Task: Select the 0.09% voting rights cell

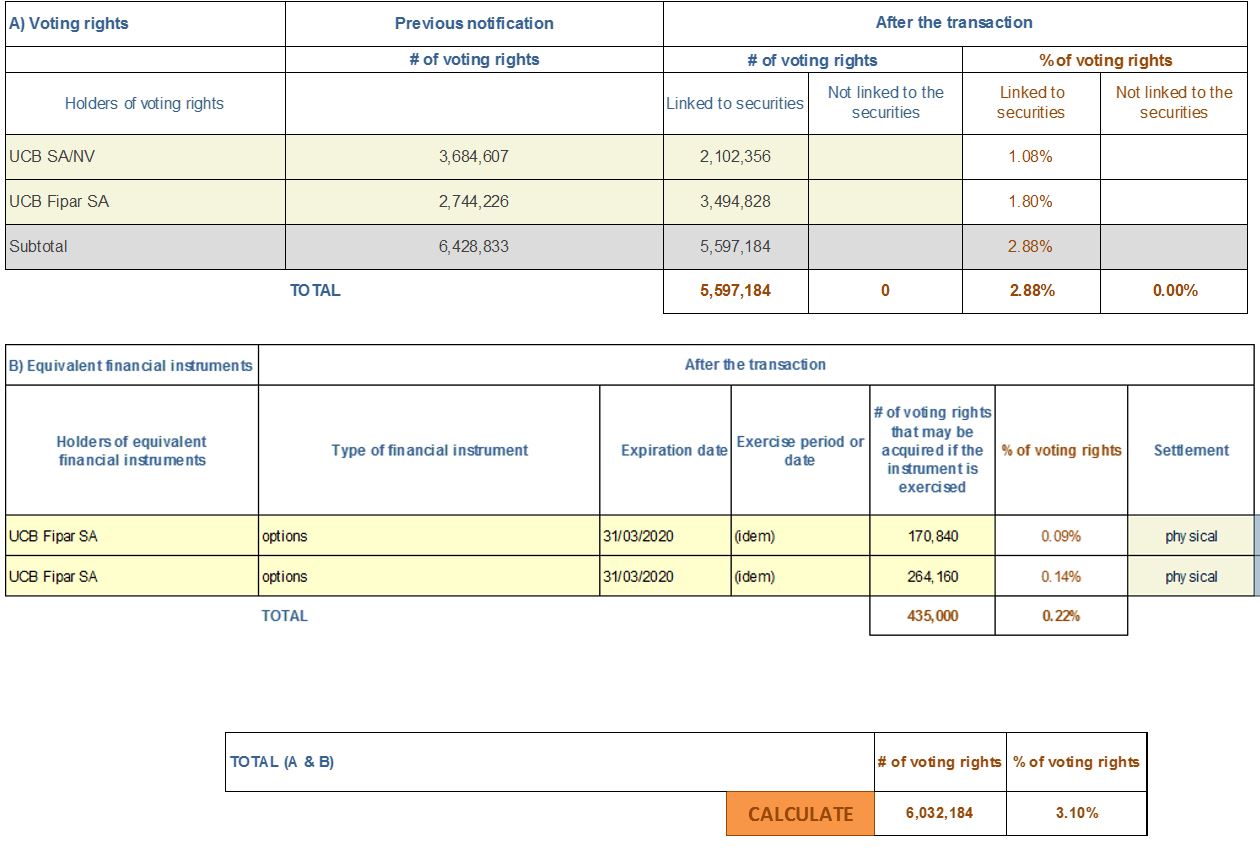Action: (1061, 536)
